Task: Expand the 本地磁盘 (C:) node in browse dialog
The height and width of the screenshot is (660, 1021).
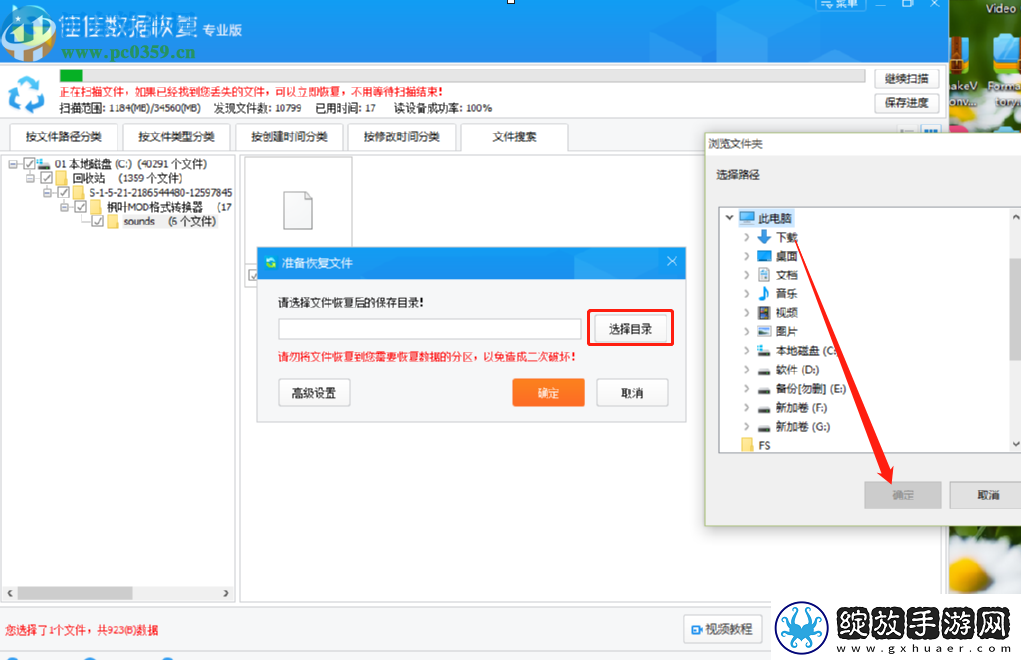Action: click(x=746, y=350)
